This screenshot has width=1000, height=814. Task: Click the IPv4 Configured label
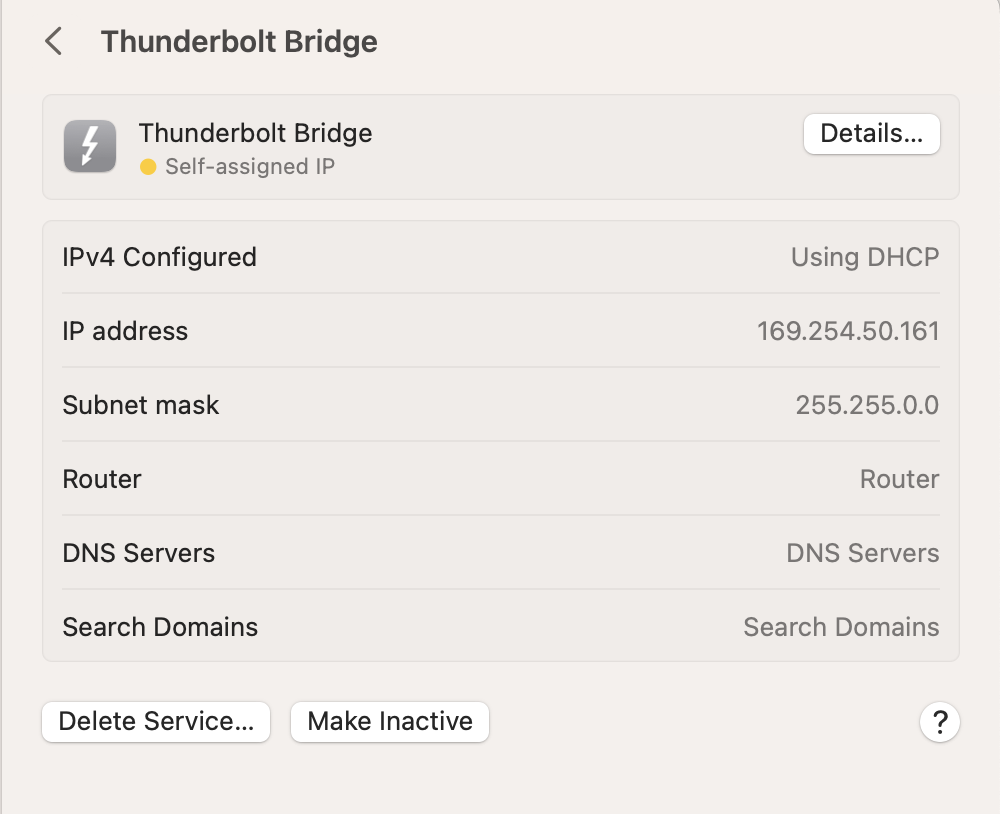(x=160, y=257)
